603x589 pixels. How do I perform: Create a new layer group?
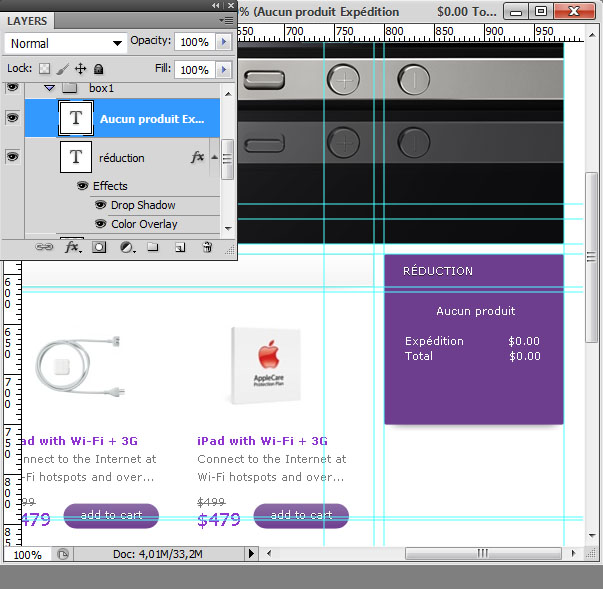tap(153, 247)
